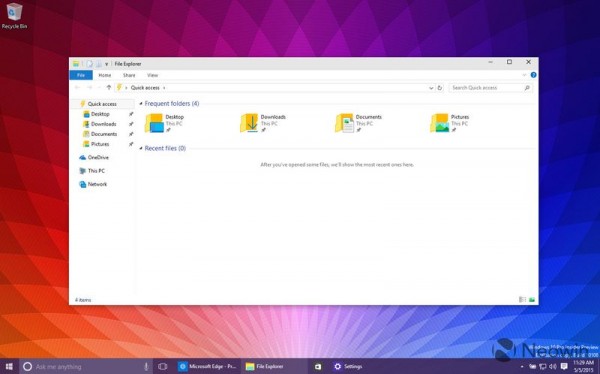
Task: Click the Refresh button beside the address bar
Action: [x=440, y=88]
